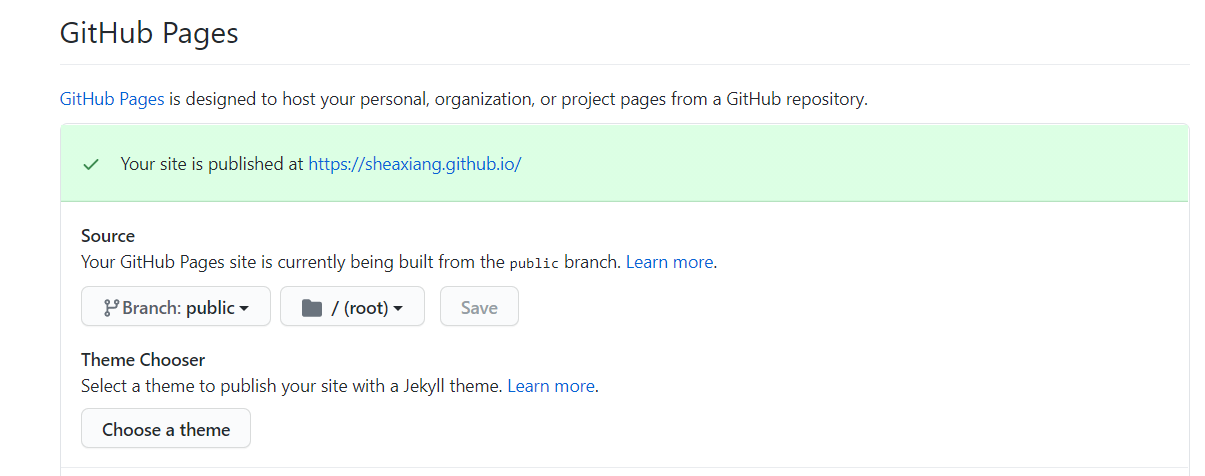Expand the / (root) folder dropdown

click(352, 306)
